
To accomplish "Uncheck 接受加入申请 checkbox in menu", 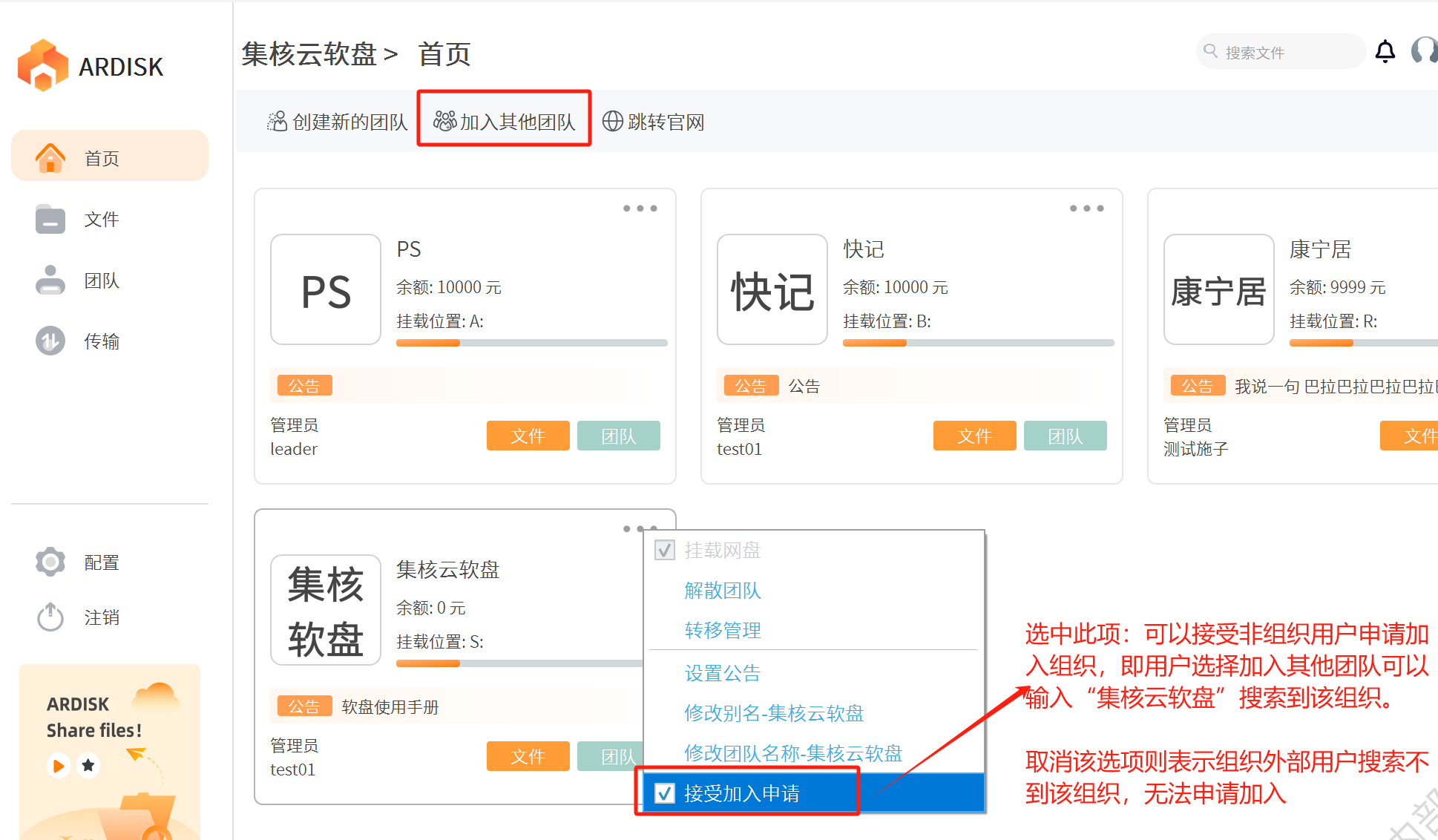I will (665, 793).
